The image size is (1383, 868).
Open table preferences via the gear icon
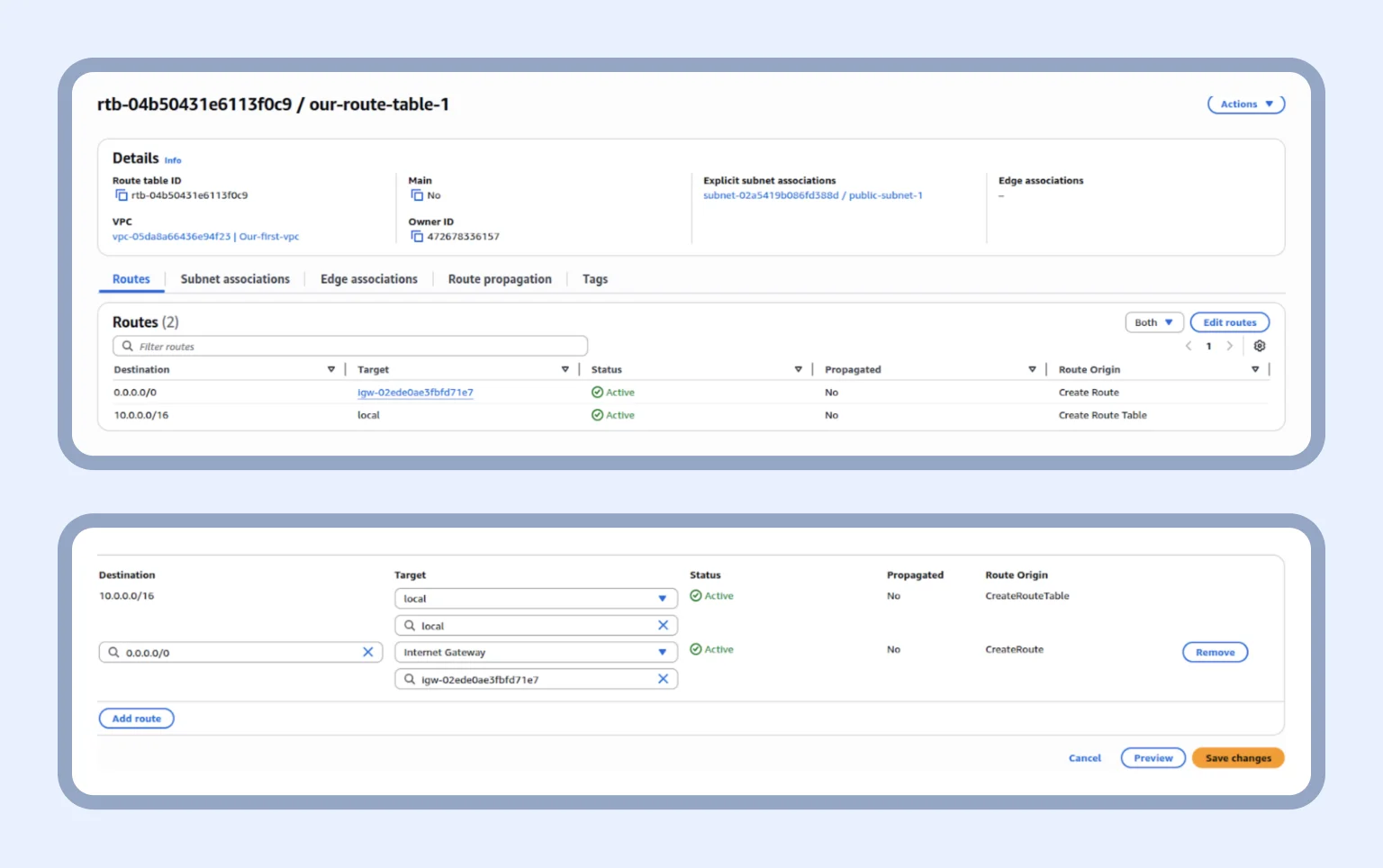(x=1260, y=346)
